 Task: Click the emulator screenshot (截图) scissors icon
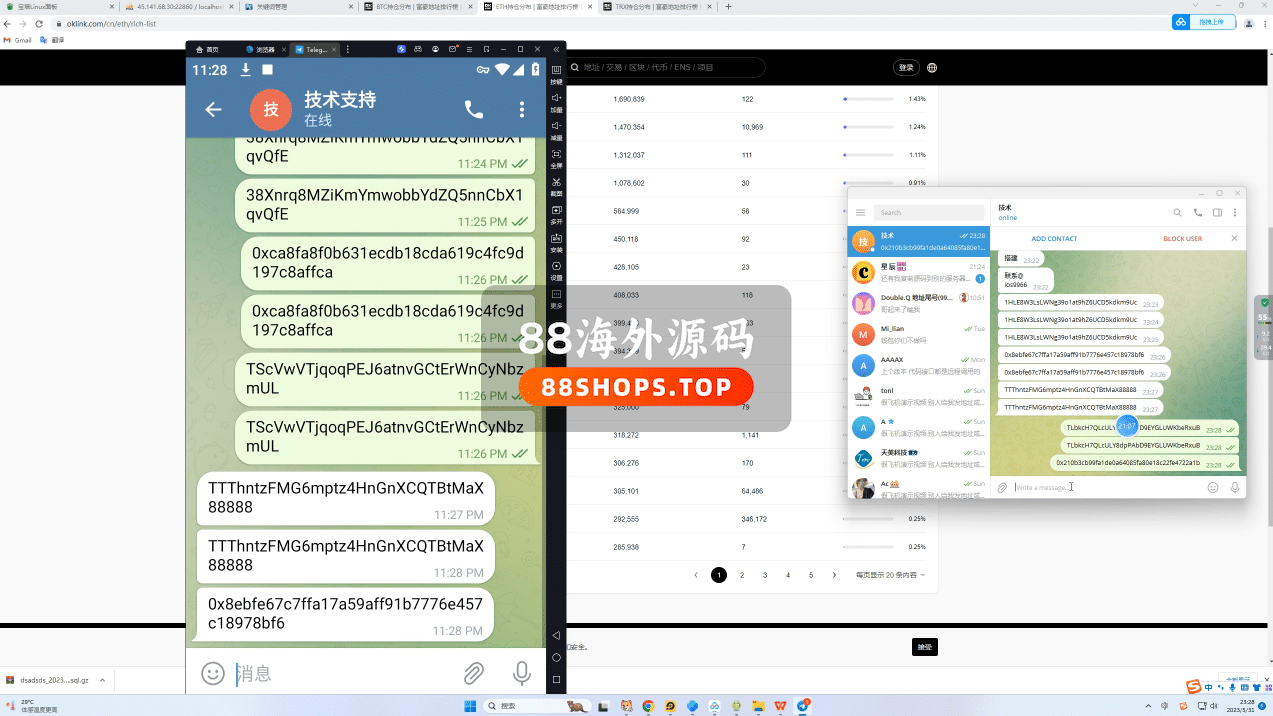point(557,183)
